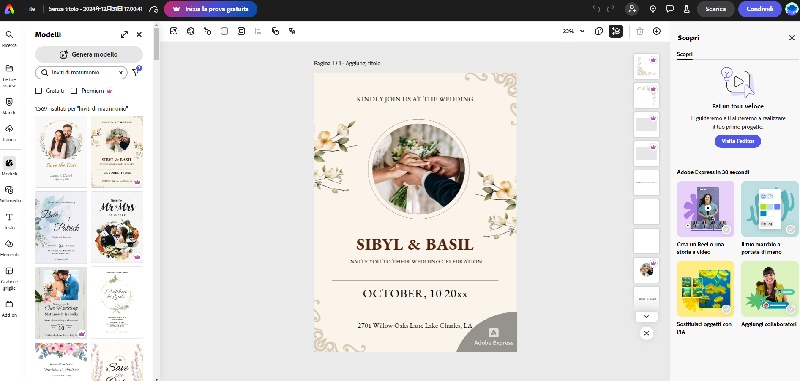This screenshot has width=800, height=381.
Task: Click the Inizia la prova gratuita button
Action: point(210,9)
